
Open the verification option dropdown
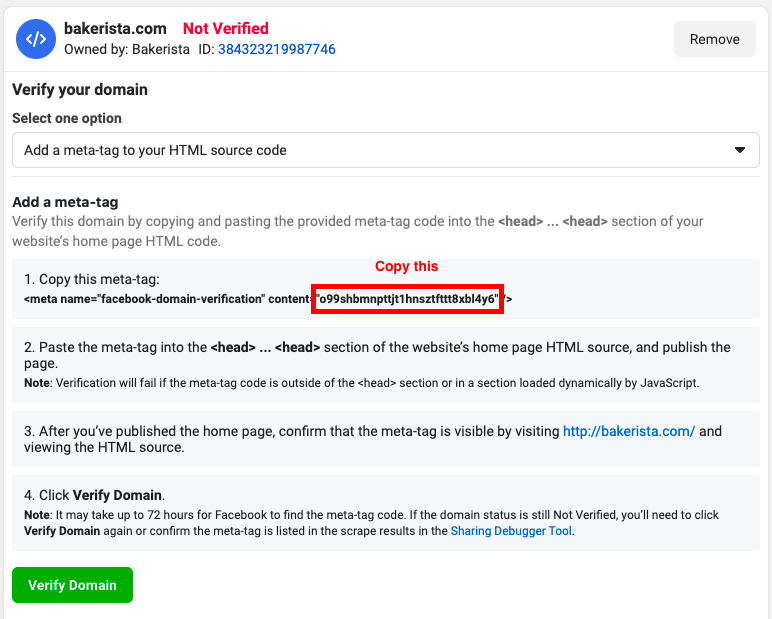pos(386,150)
